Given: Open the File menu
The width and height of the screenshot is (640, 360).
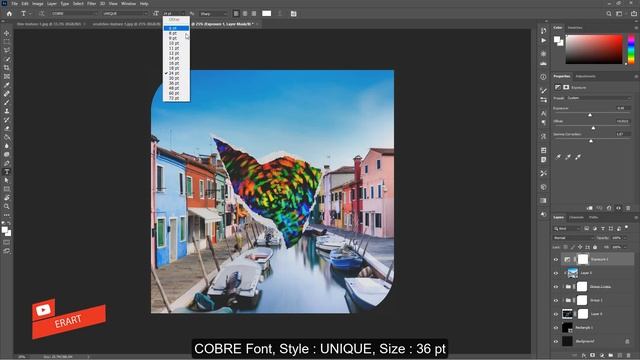Looking at the screenshot, I should coord(14,4).
